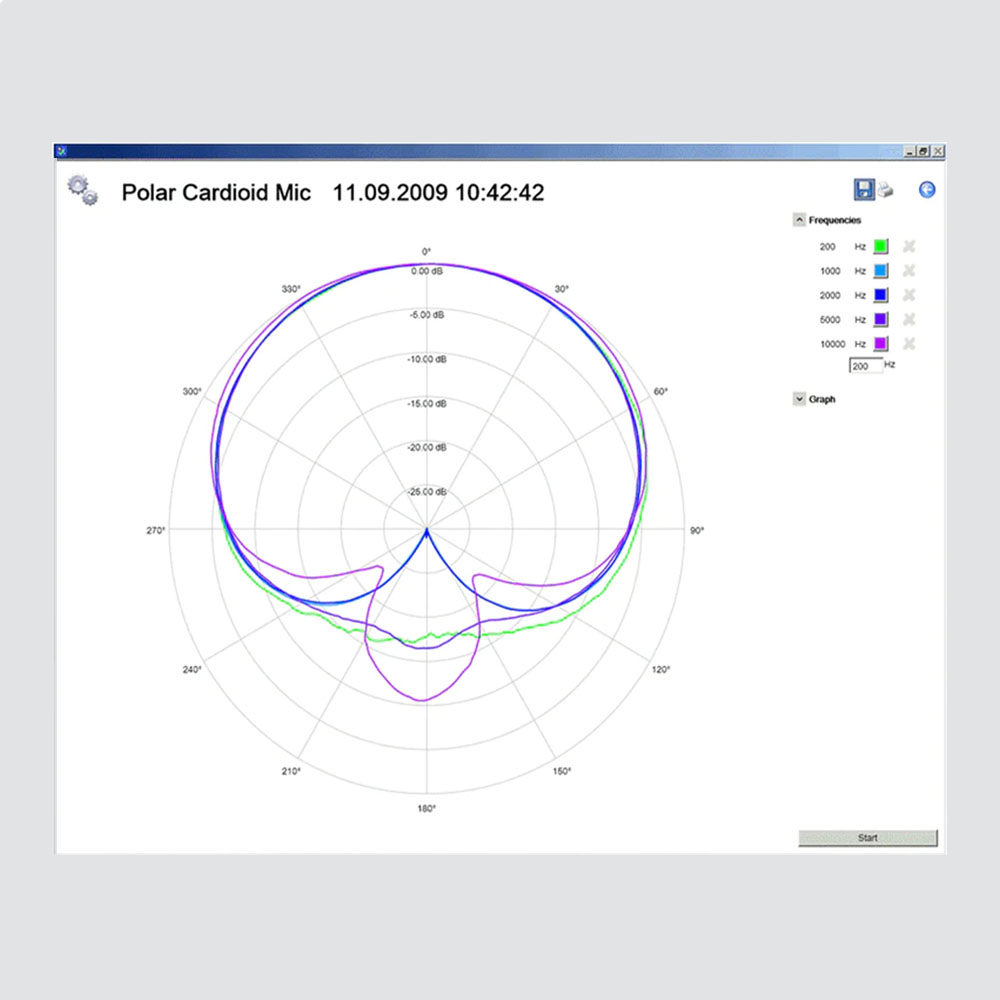Viewport: 1000px width, 1000px height.
Task: Select the violet 5000 Hz color swatch
Action: point(881,319)
